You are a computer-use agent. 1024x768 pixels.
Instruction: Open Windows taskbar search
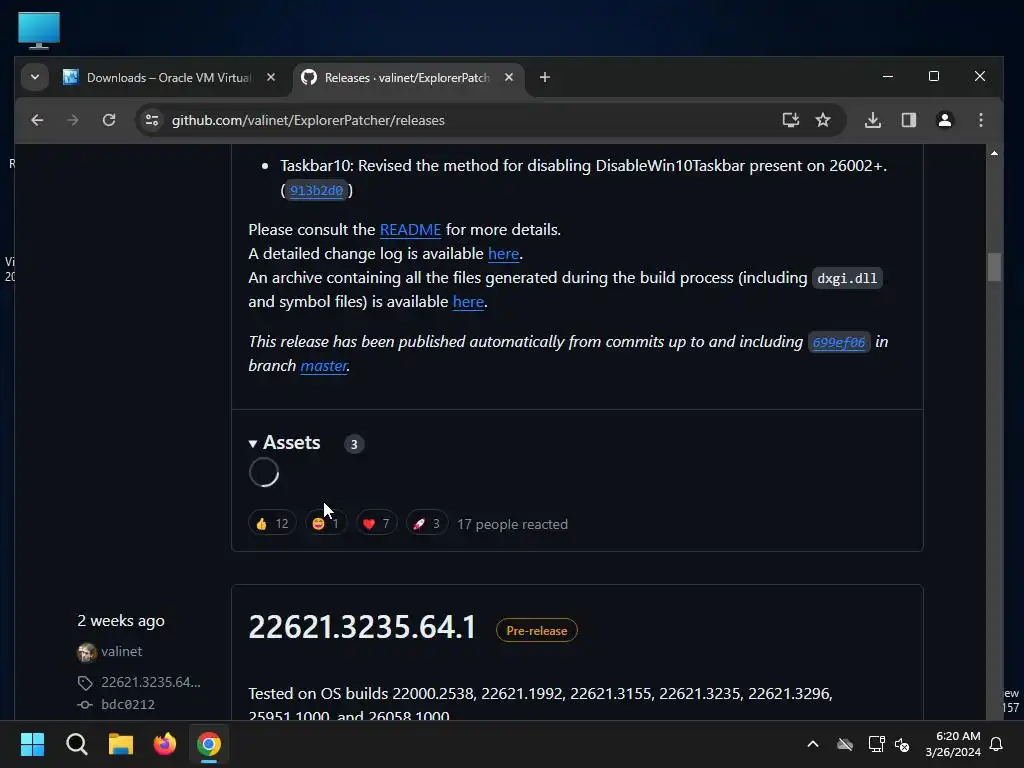pos(76,744)
